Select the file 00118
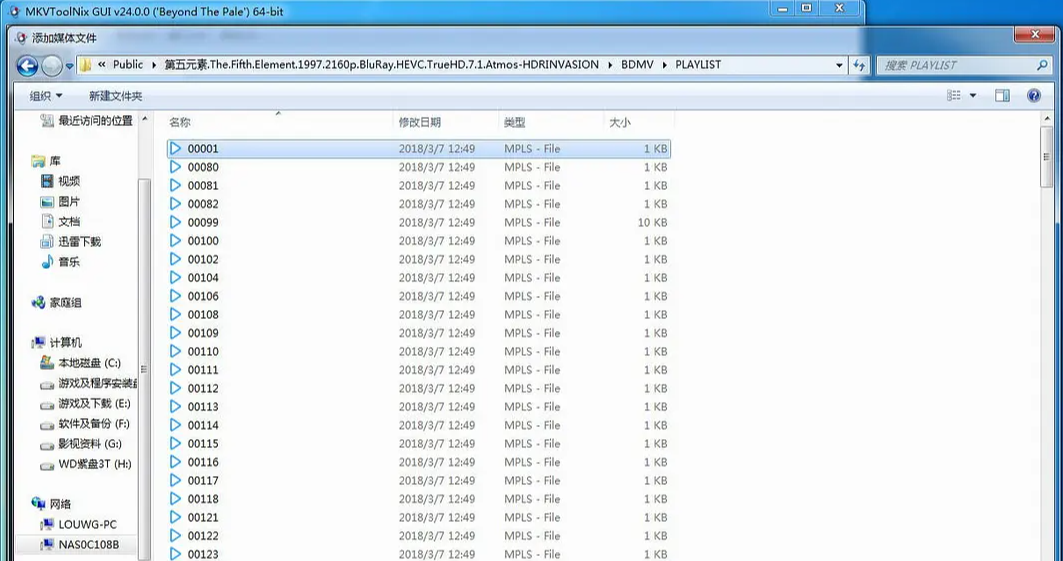This screenshot has height=561, width=1063. (x=418, y=499)
